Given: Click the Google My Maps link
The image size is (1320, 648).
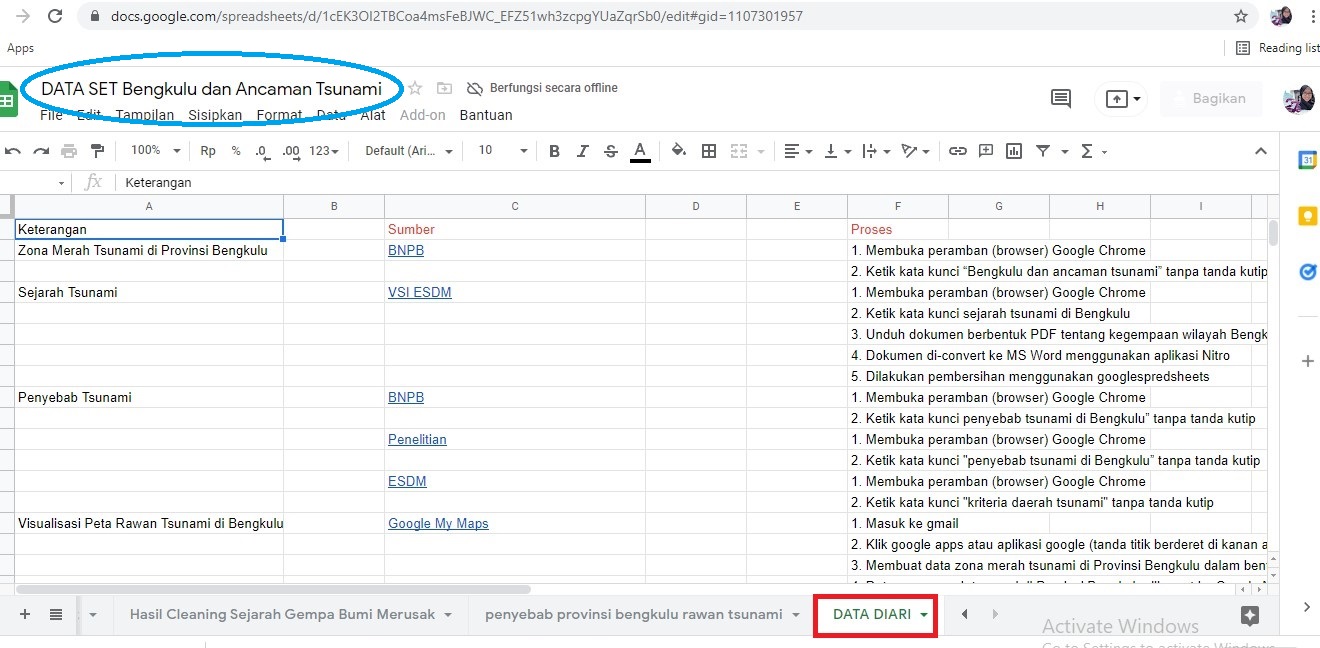Looking at the screenshot, I should coord(438,524).
